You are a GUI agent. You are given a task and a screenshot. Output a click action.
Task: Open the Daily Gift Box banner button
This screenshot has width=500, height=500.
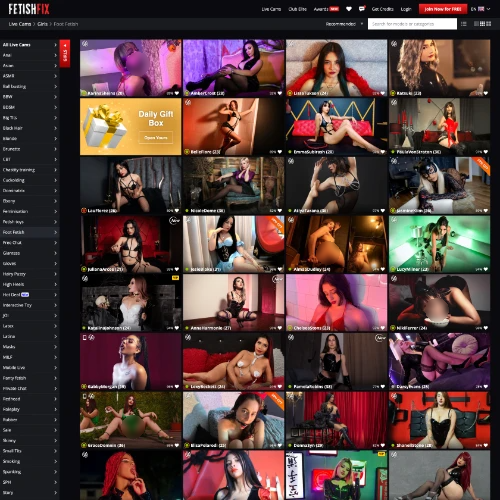point(156,137)
